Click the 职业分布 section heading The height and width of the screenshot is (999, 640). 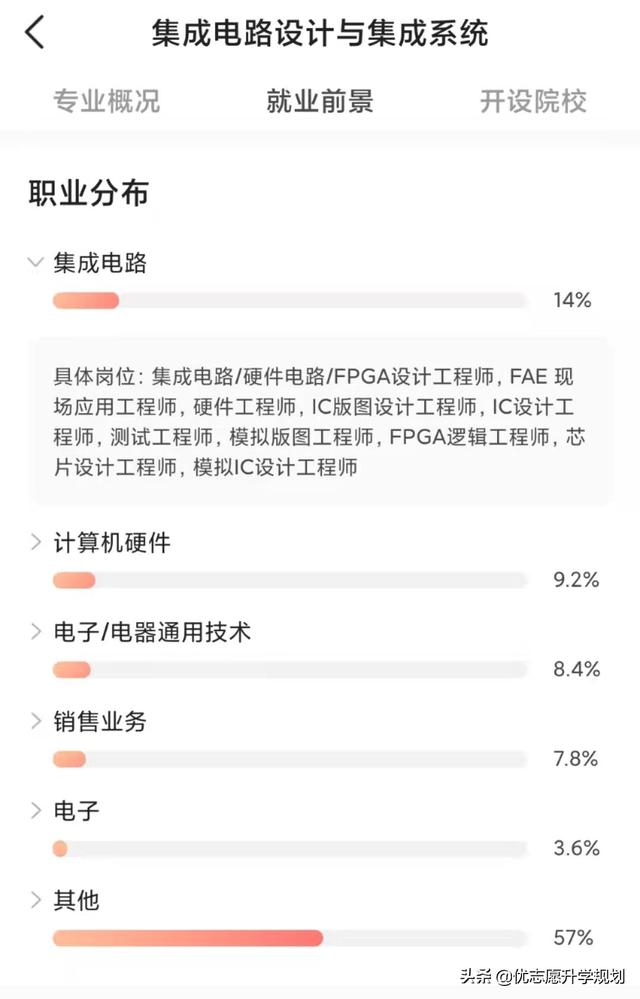tap(89, 193)
